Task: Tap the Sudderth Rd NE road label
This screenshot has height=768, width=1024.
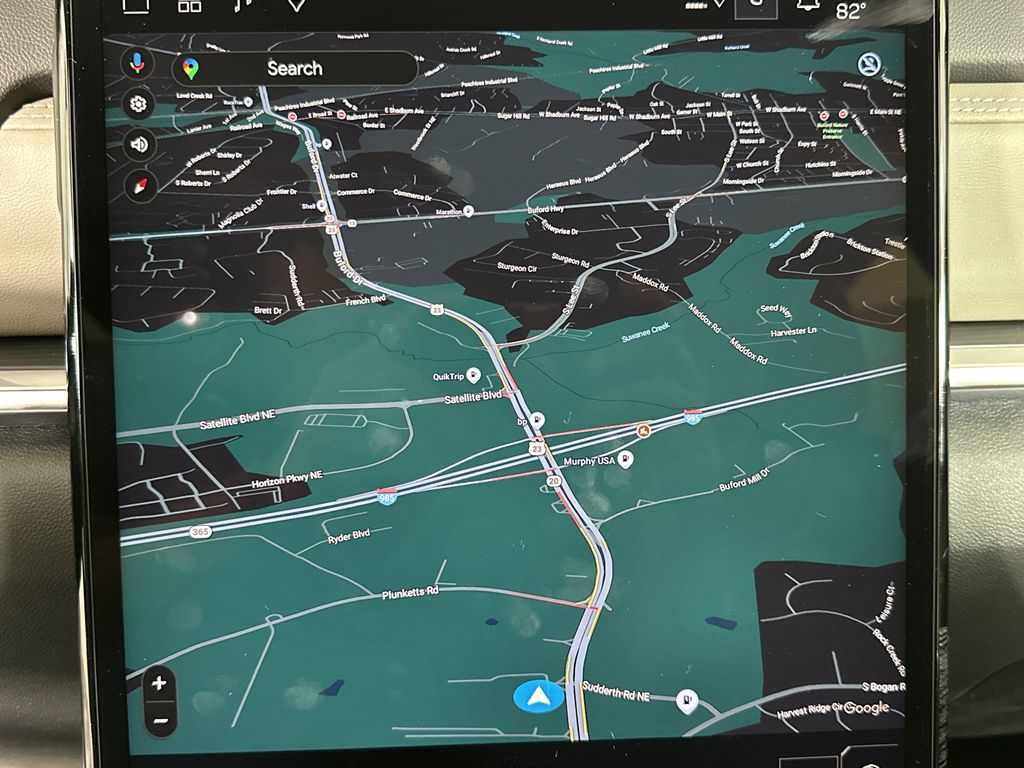Action: coord(615,691)
